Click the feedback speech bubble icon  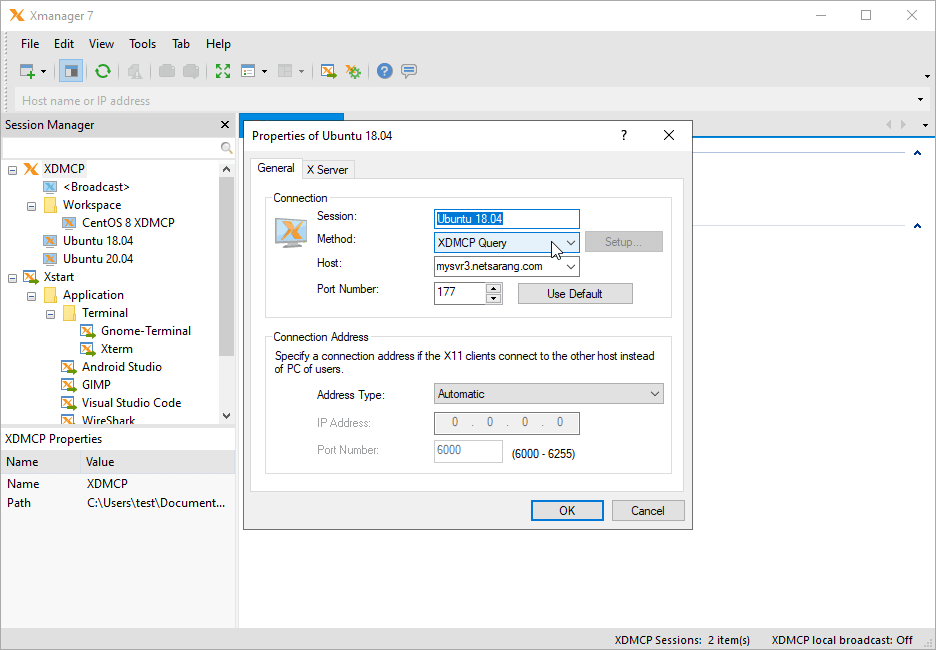pos(409,71)
